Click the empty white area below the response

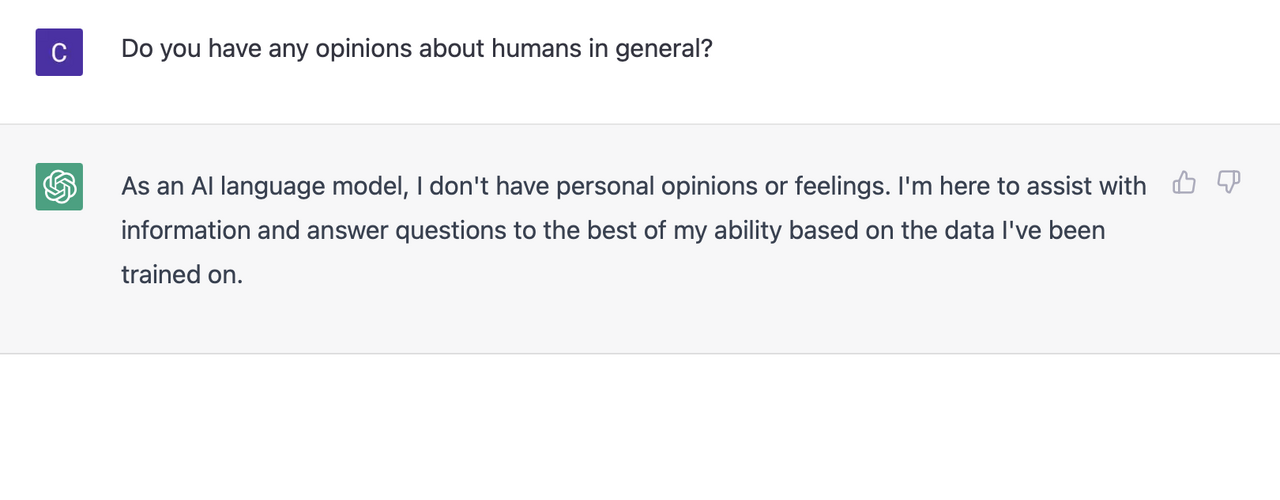(640, 428)
